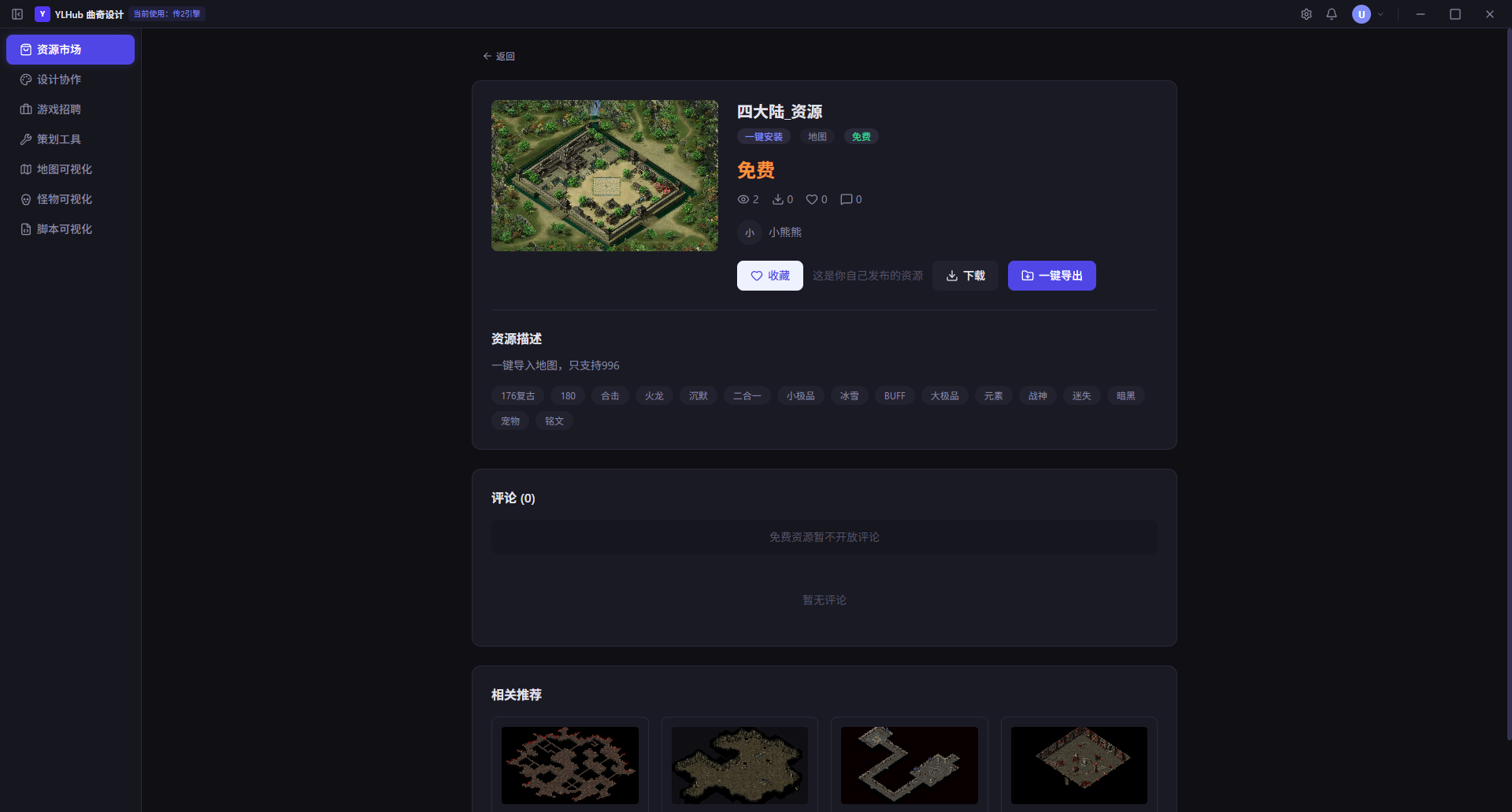Toggle 收藏 favorite button
Viewport: 1512px width, 812px height.
click(770, 276)
